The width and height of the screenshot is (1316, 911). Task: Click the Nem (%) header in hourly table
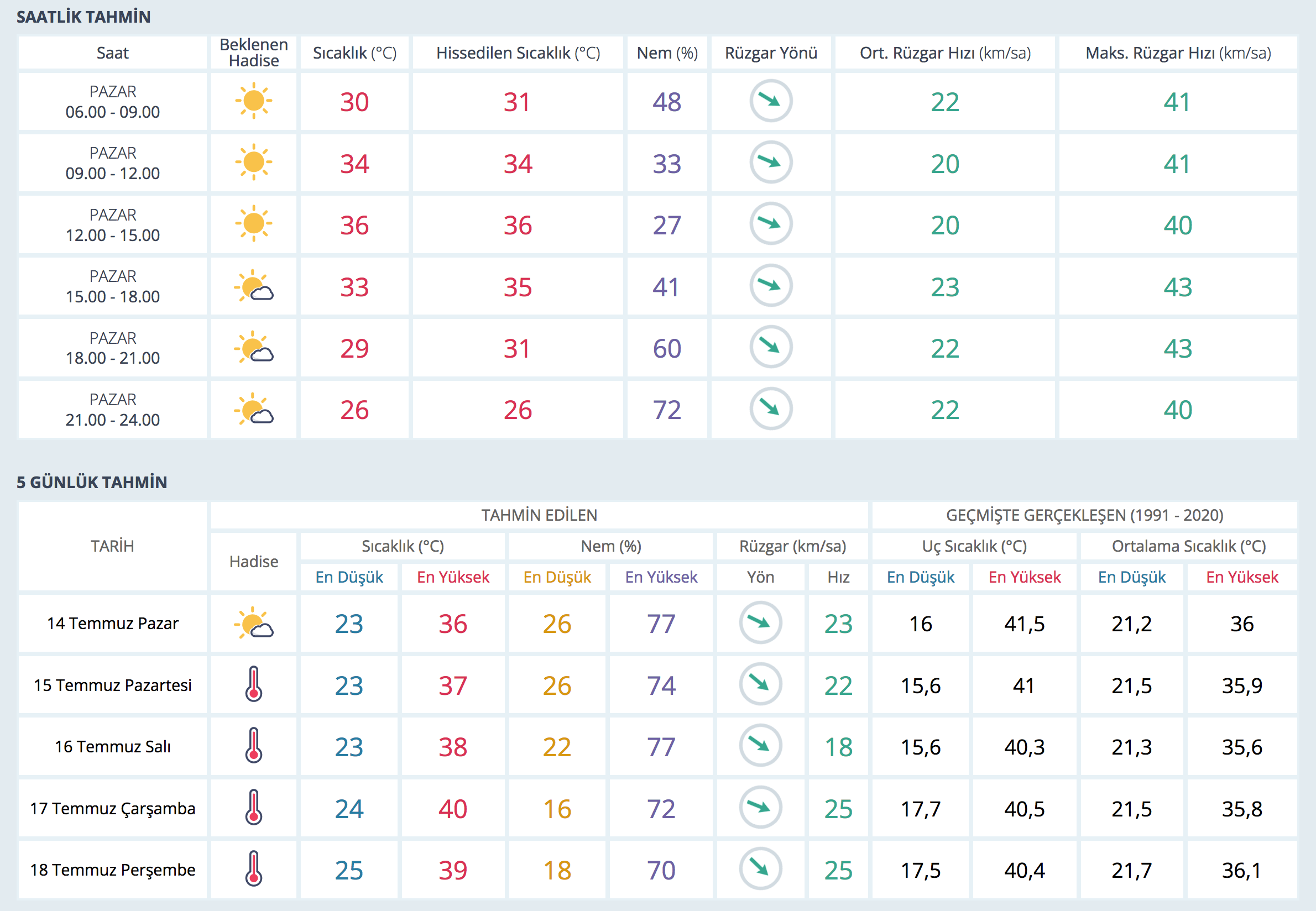coord(667,53)
